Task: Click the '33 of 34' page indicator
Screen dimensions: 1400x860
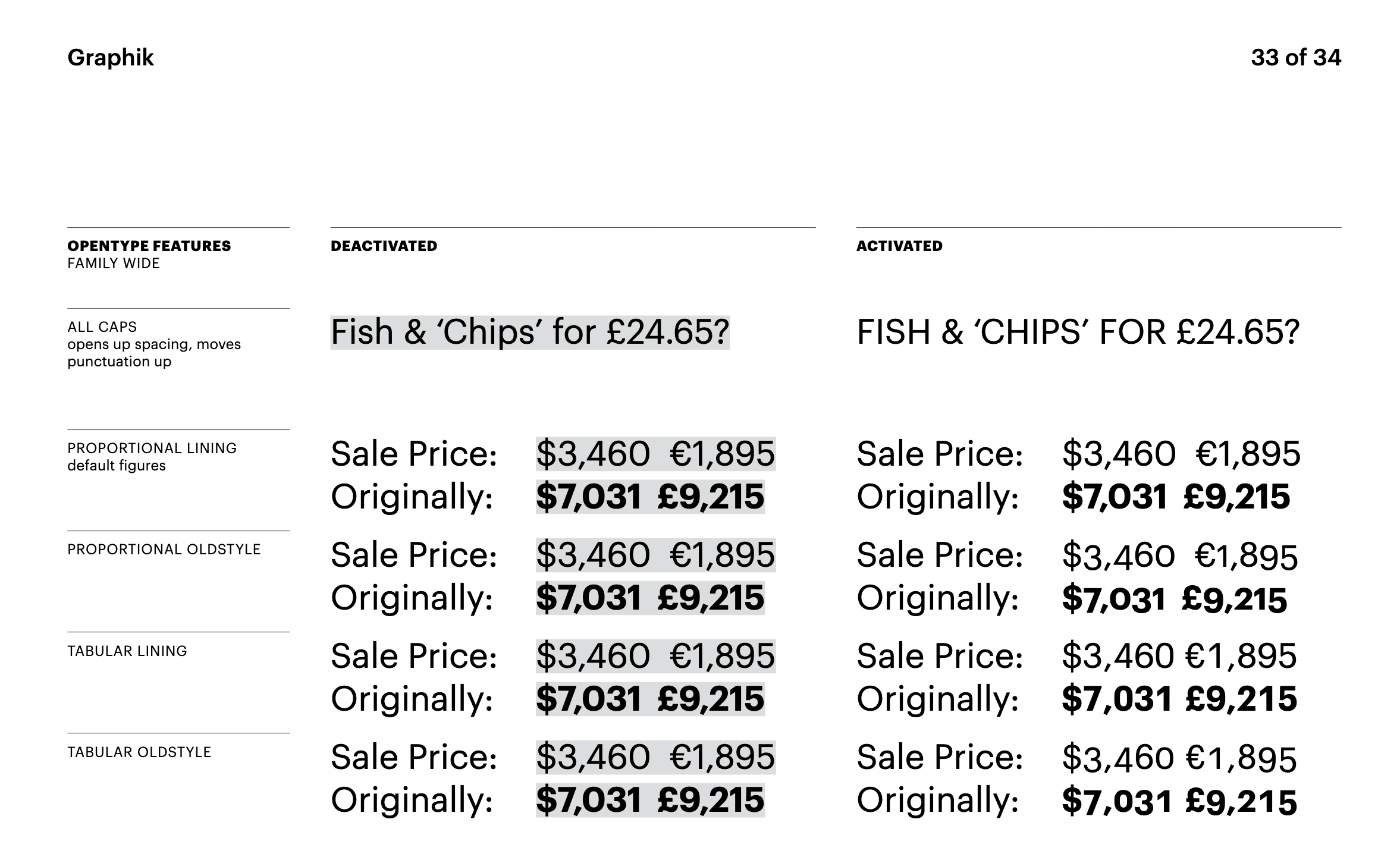Action: click(1296, 58)
